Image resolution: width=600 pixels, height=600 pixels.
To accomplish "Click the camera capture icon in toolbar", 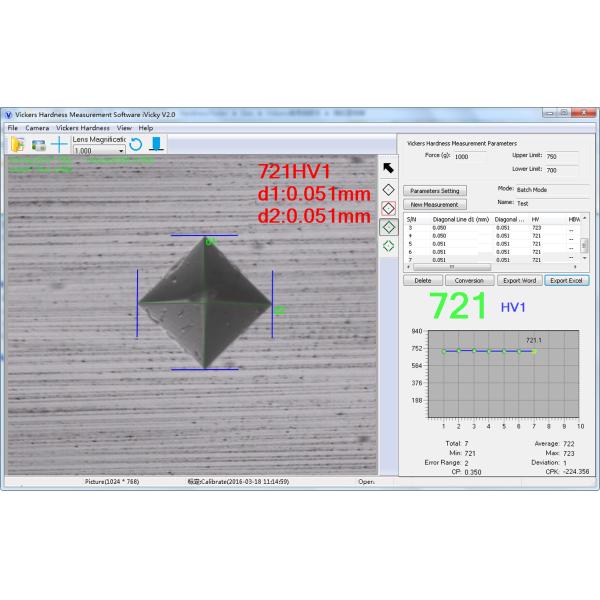I will click(x=39, y=145).
